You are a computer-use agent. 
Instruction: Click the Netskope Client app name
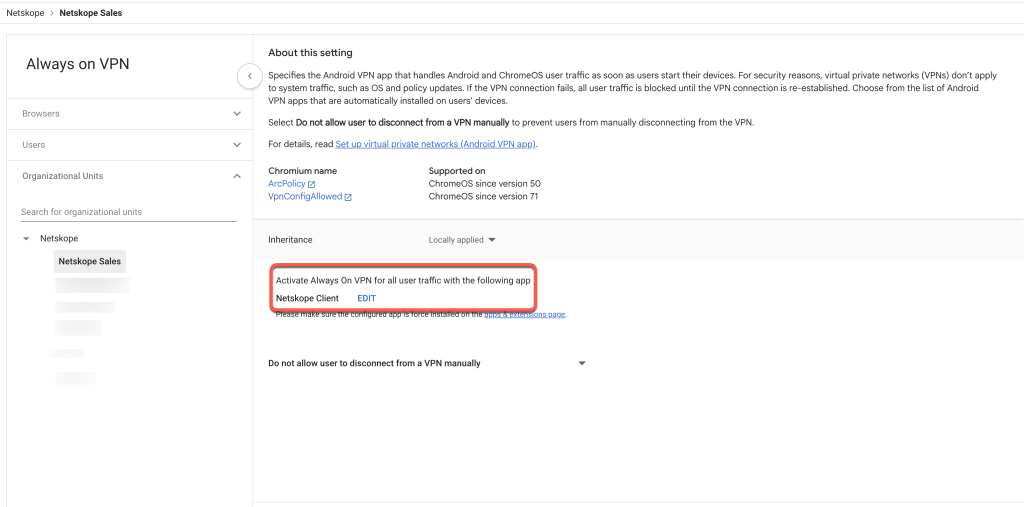(308, 299)
